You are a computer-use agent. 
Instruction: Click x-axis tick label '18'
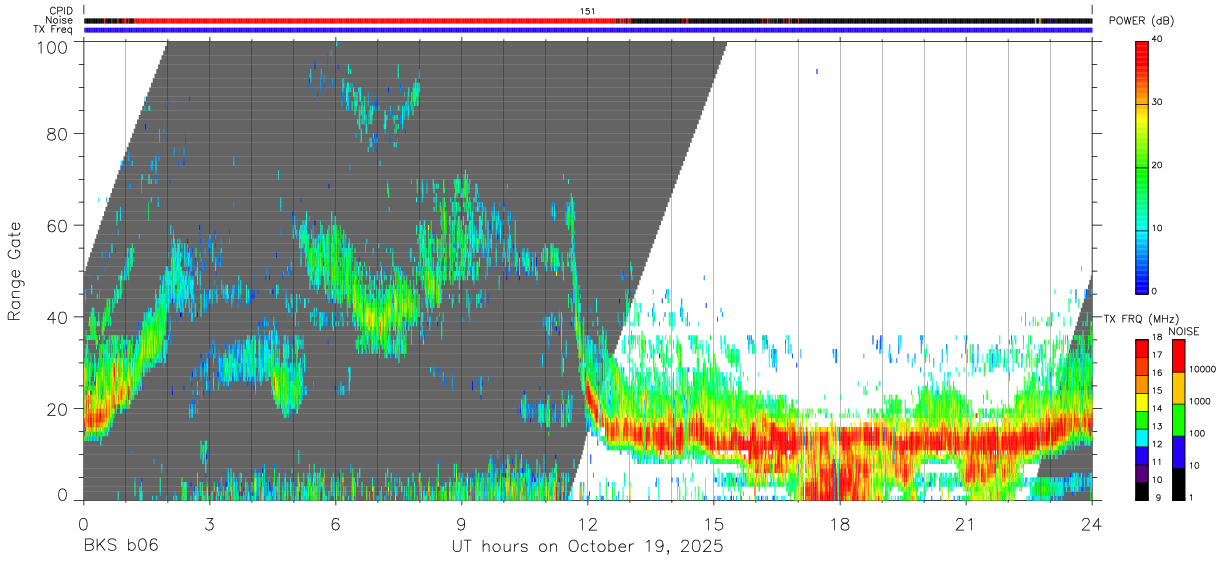[840, 524]
